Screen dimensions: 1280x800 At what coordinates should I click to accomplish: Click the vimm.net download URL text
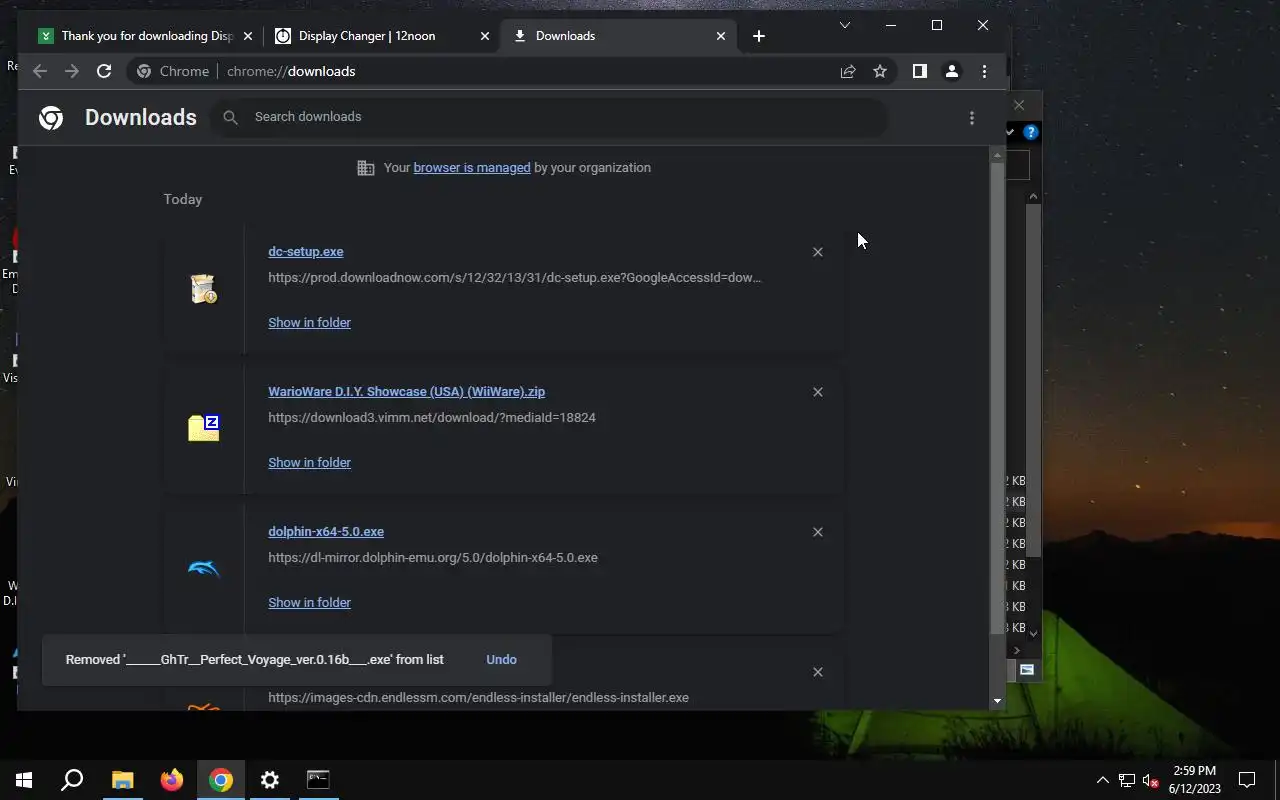pos(432,418)
